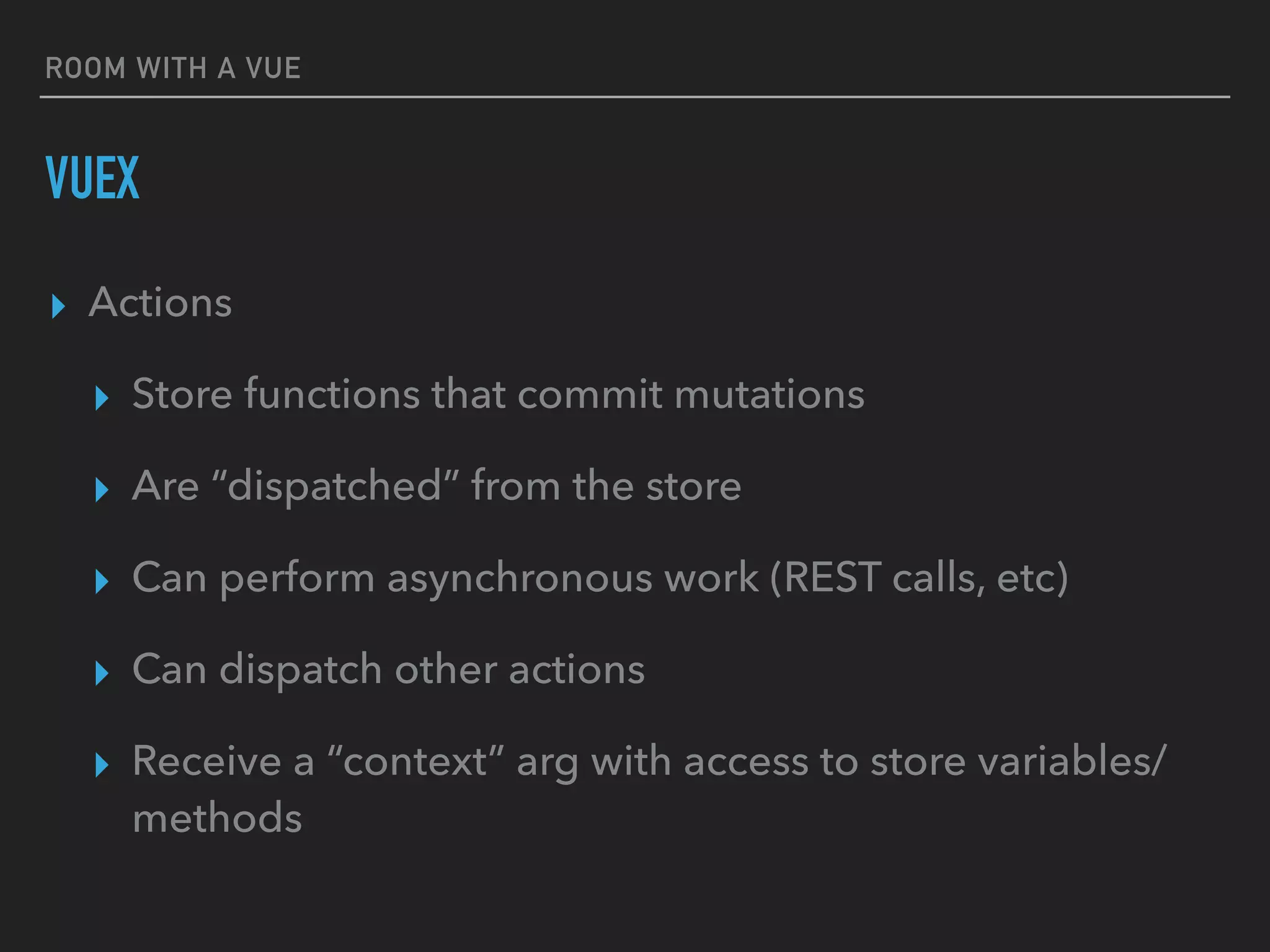The width and height of the screenshot is (1270, 952).
Task: Click bullet arrow before Receive a context
Action: (x=102, y=765)
